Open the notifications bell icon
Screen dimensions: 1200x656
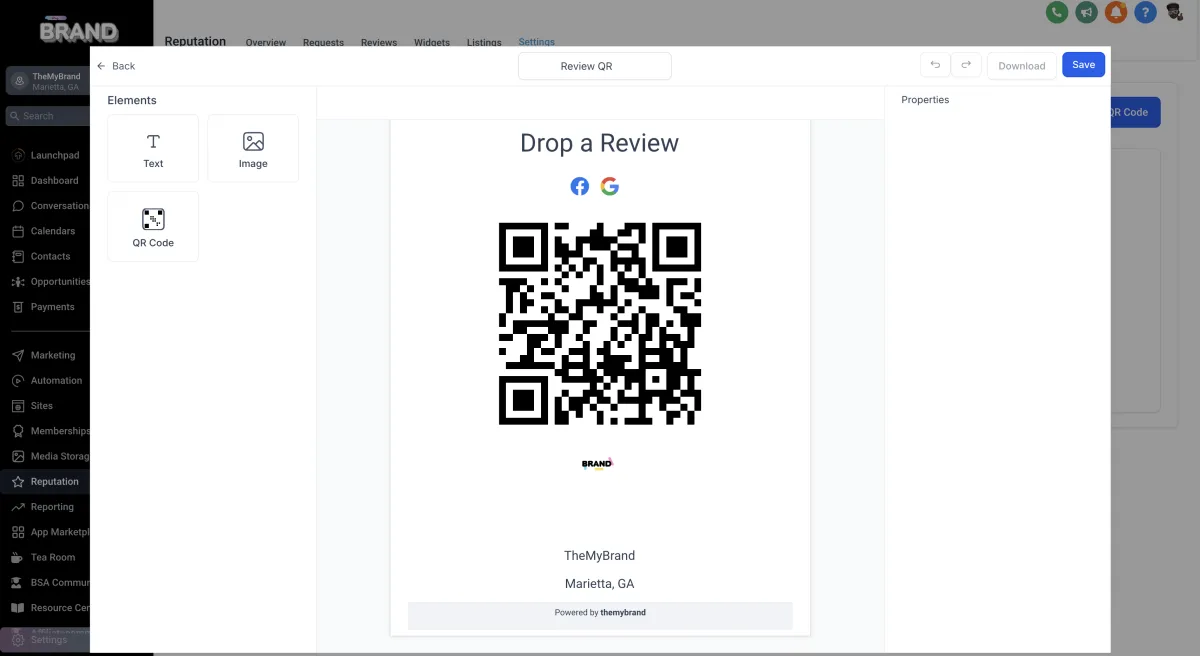coord(1116,12)
